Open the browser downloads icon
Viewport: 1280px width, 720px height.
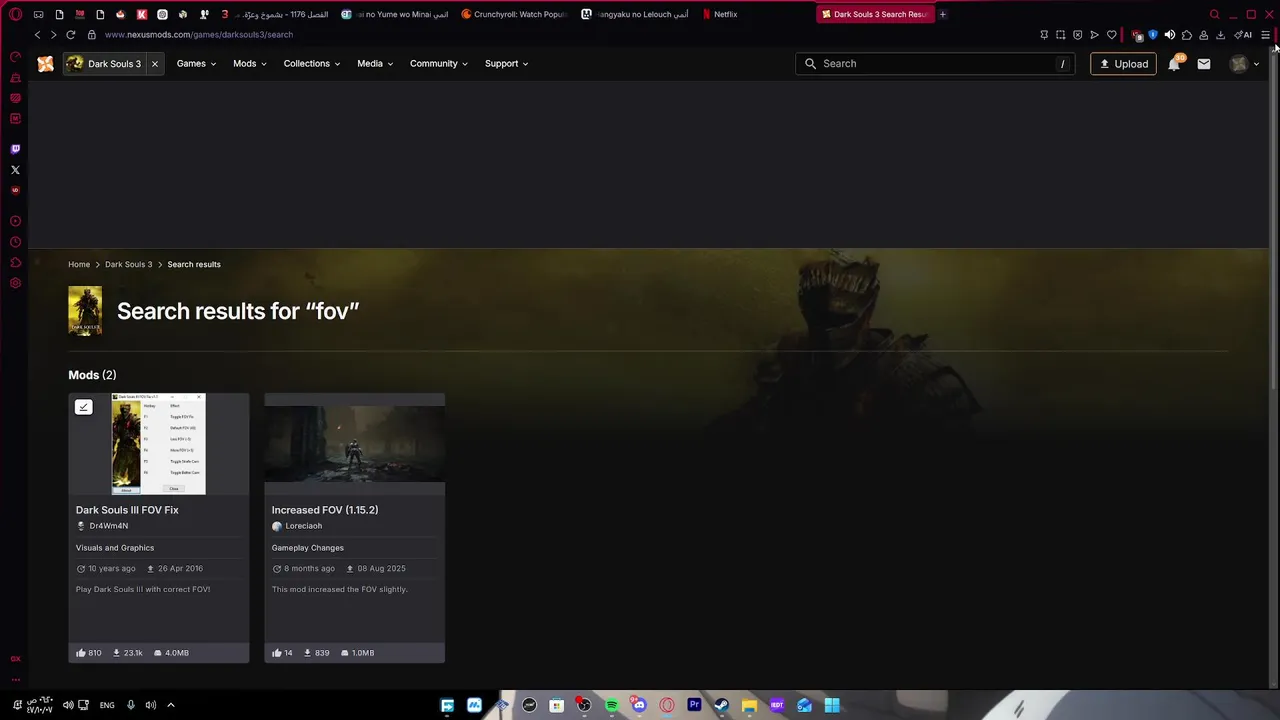point(1220,35)
